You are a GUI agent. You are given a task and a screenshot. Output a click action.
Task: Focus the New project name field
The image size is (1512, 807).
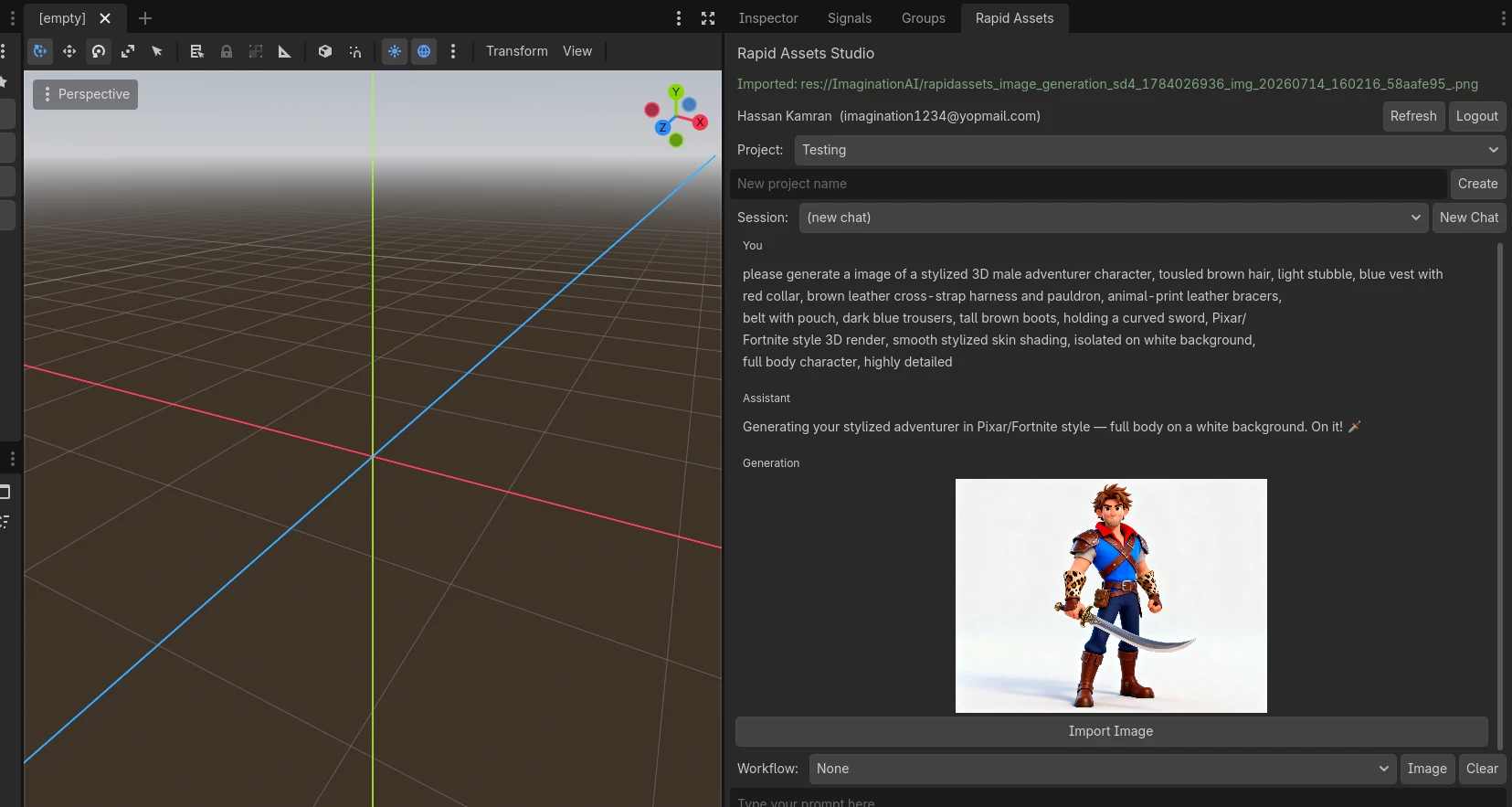[x=1088, y=184]
